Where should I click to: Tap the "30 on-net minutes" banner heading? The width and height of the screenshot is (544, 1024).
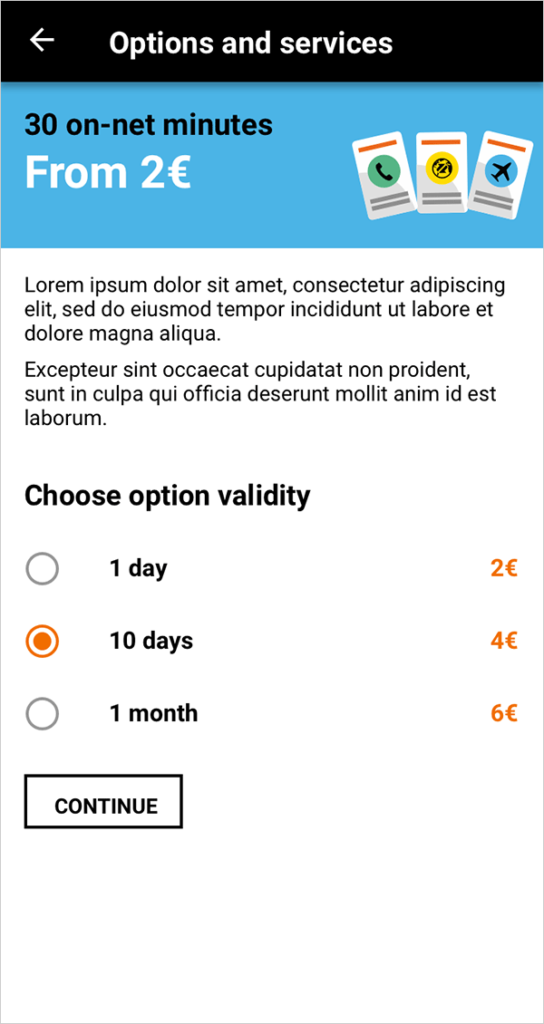pyautogui.click(x=148, y=124)
